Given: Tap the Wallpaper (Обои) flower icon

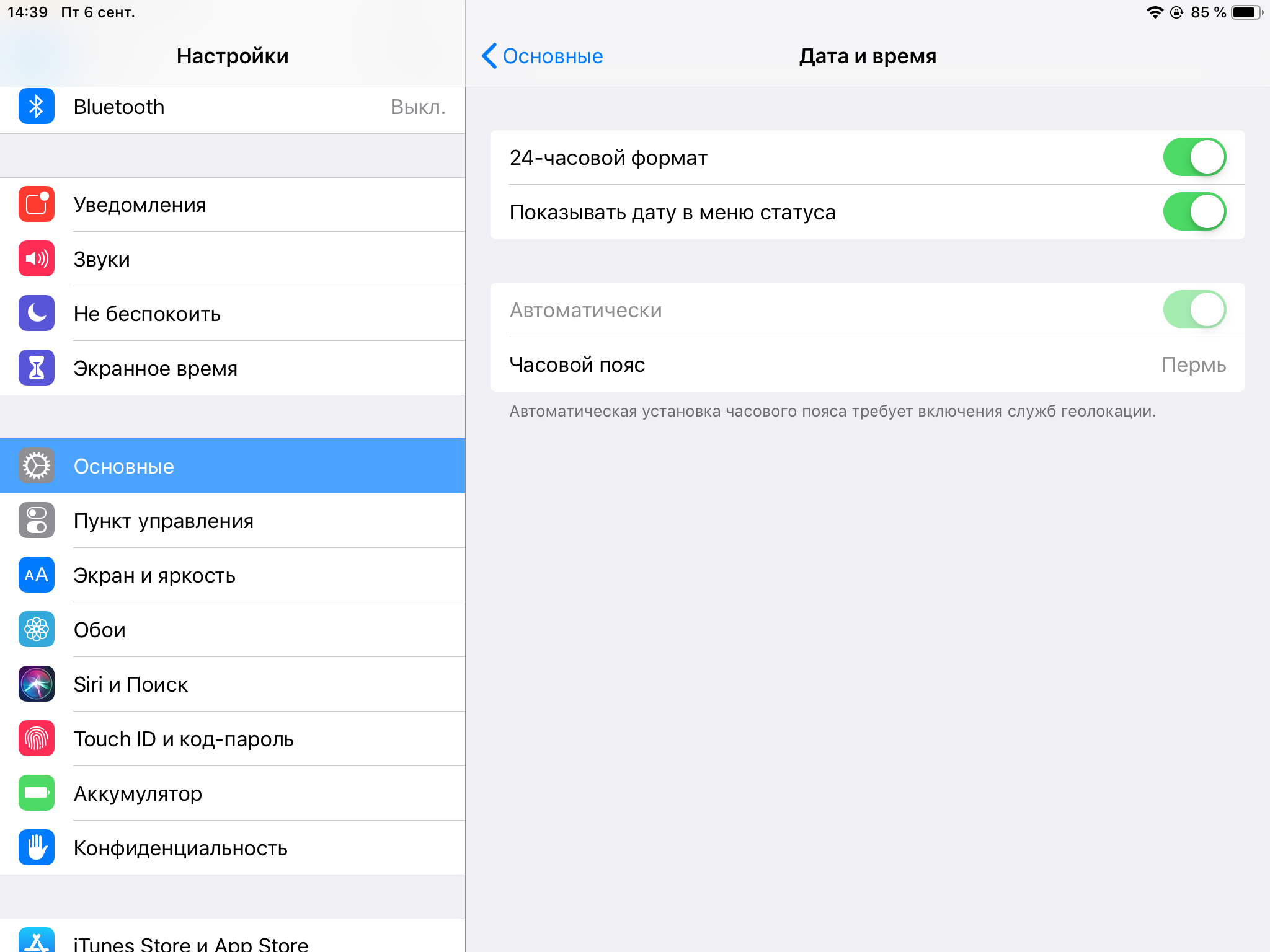Looking at the screenshot, I should tap(37, 629).
